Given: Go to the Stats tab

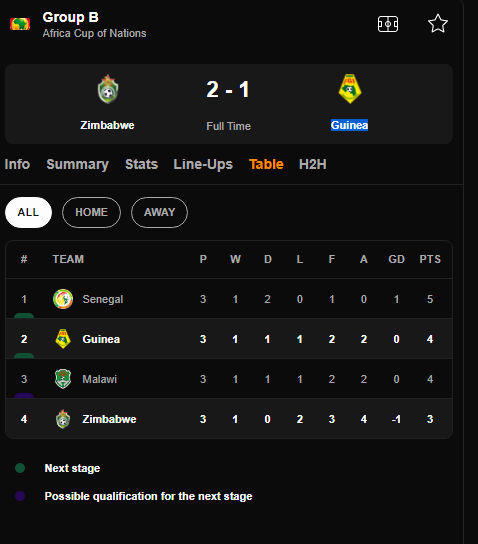Looking at the screenshot, I should point(142,164).
